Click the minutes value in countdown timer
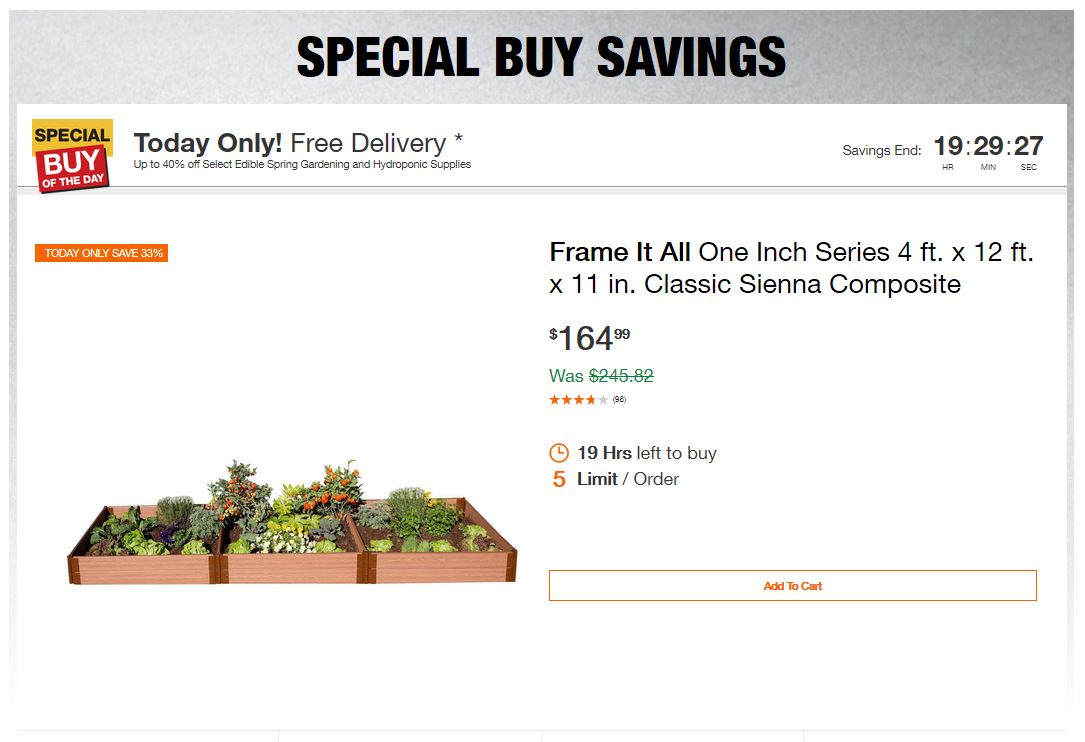The width and height of the screenshot is (1085, 742). tap(988, 147)
